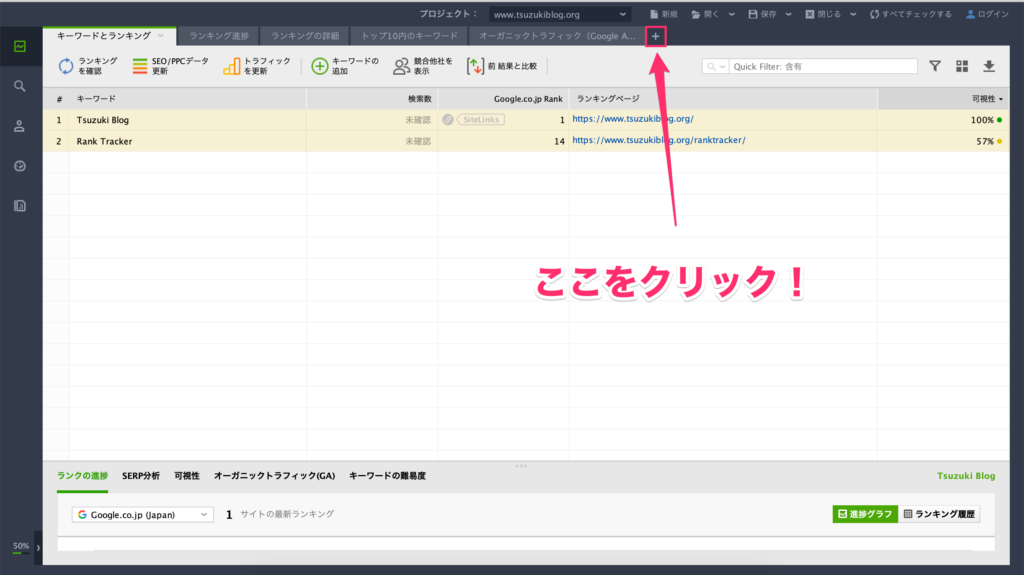Switch to ランキング進捗 tab
The image size is (1024, 575).
(x=219, y=36)
